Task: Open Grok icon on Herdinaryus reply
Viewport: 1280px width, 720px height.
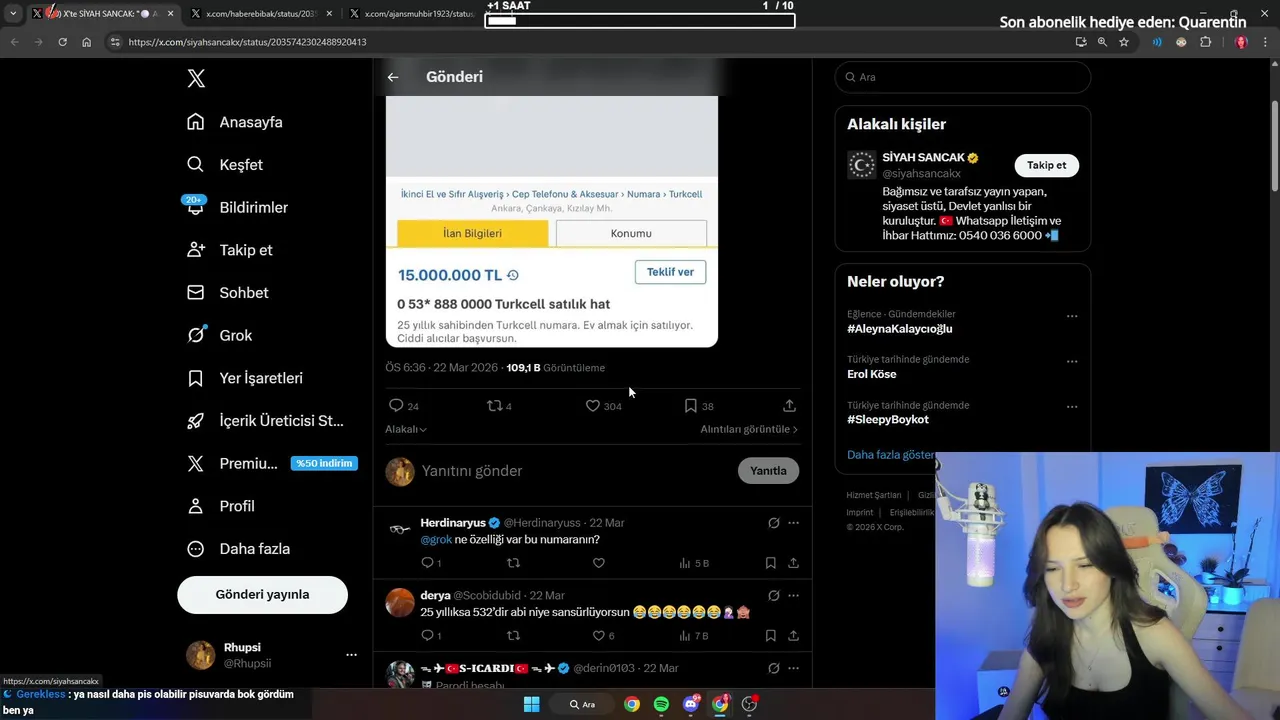Action: pos(773,523)
